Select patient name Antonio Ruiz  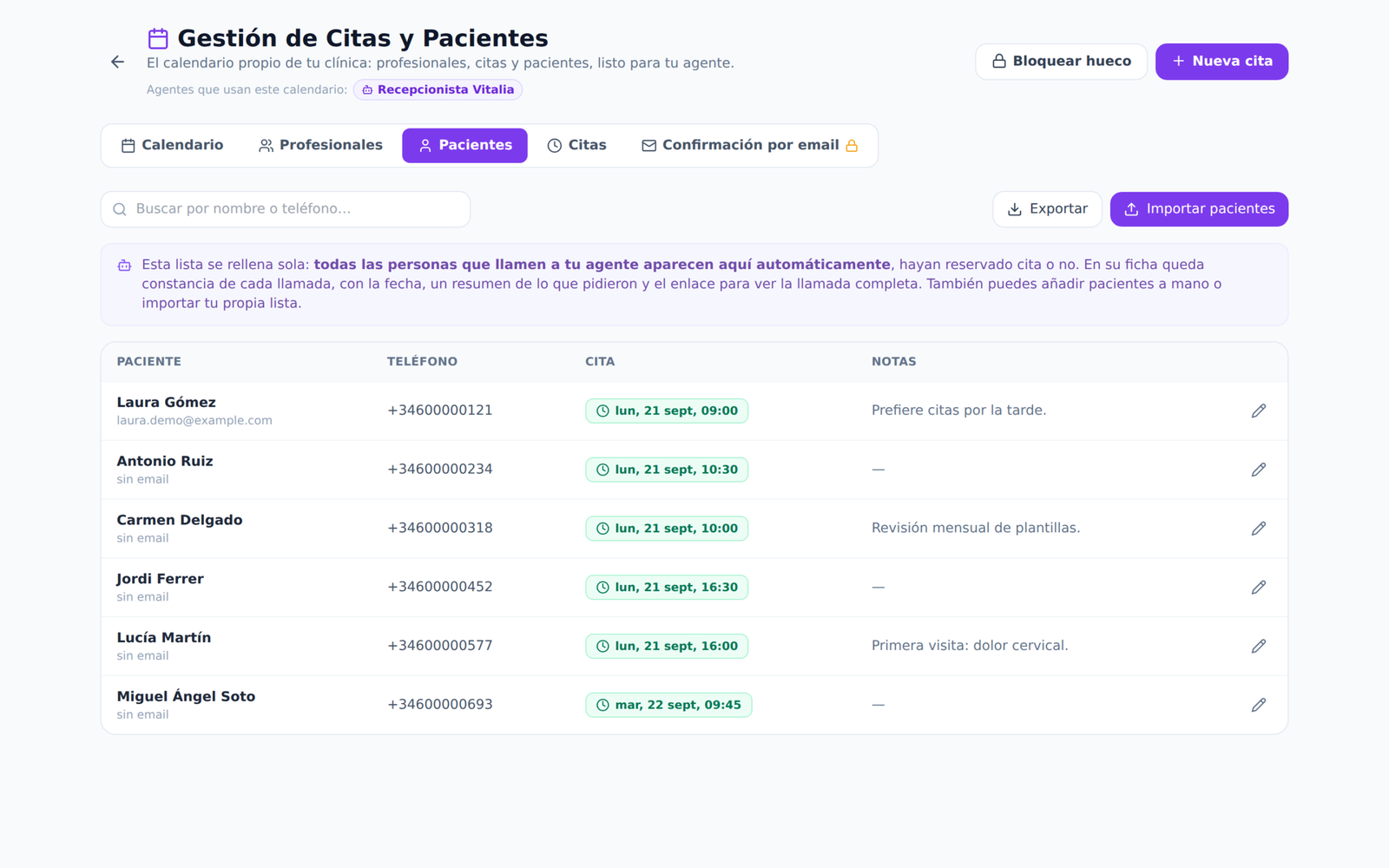165,461
